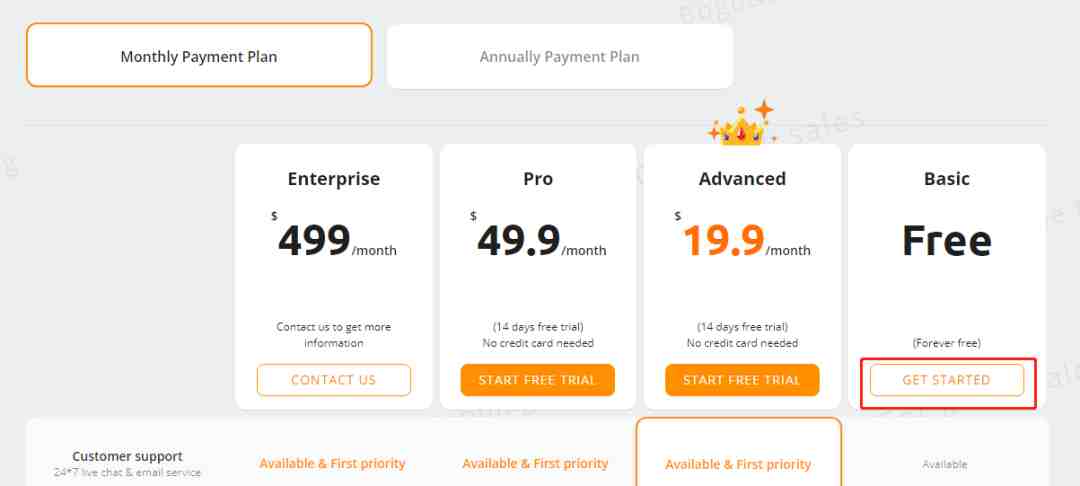
Task: Click the orange 19.9 price
Action: coord(723,241)
